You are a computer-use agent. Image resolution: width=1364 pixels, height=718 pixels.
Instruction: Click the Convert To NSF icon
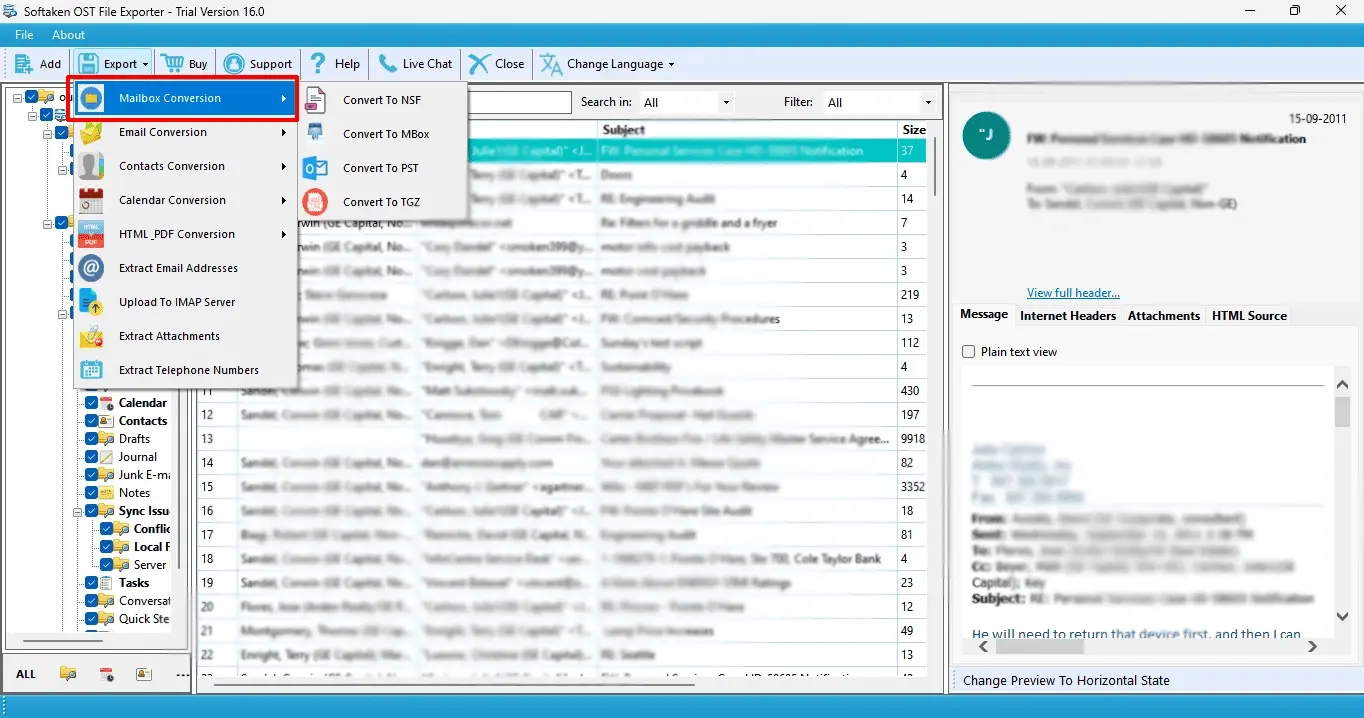click(316, 100)
